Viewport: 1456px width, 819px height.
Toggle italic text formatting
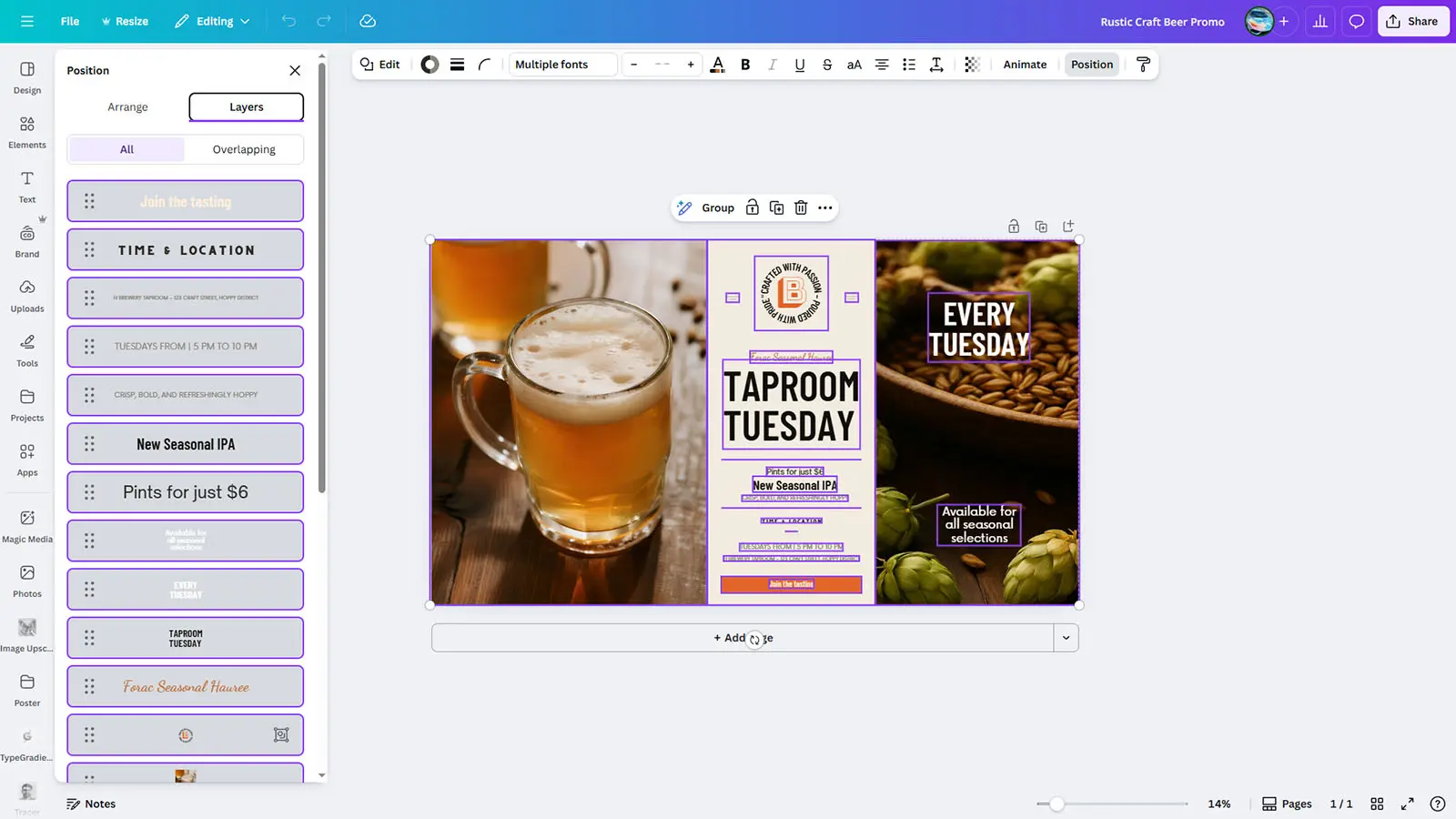pos(773,65)
